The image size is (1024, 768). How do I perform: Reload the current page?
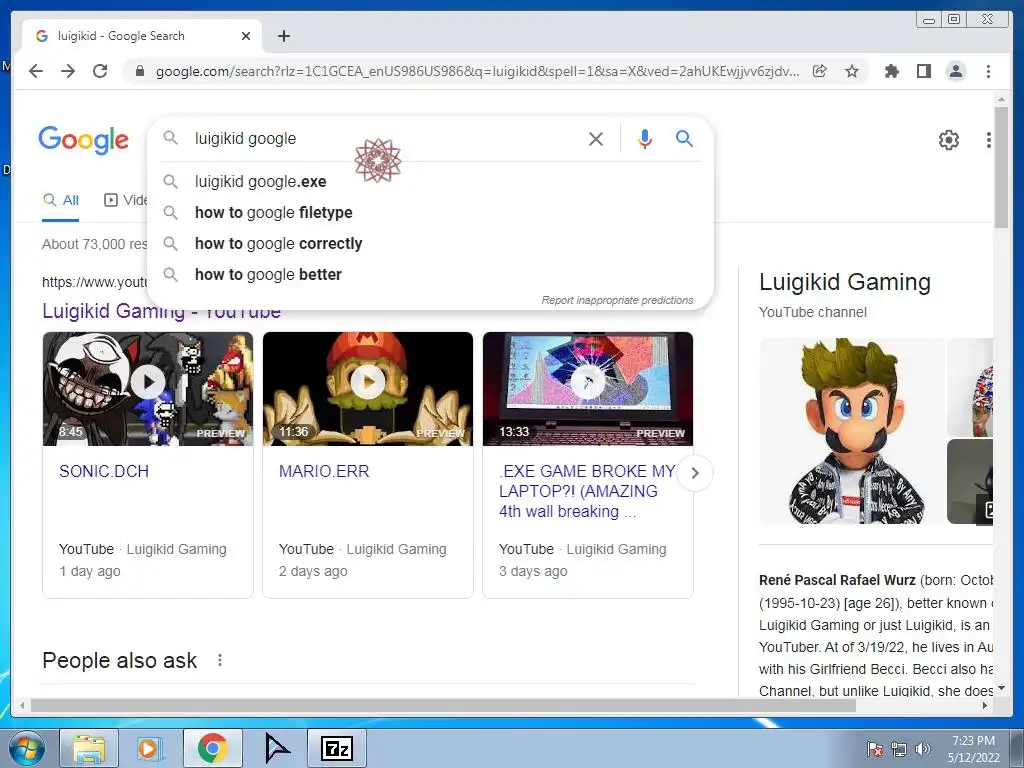point(100,71)
